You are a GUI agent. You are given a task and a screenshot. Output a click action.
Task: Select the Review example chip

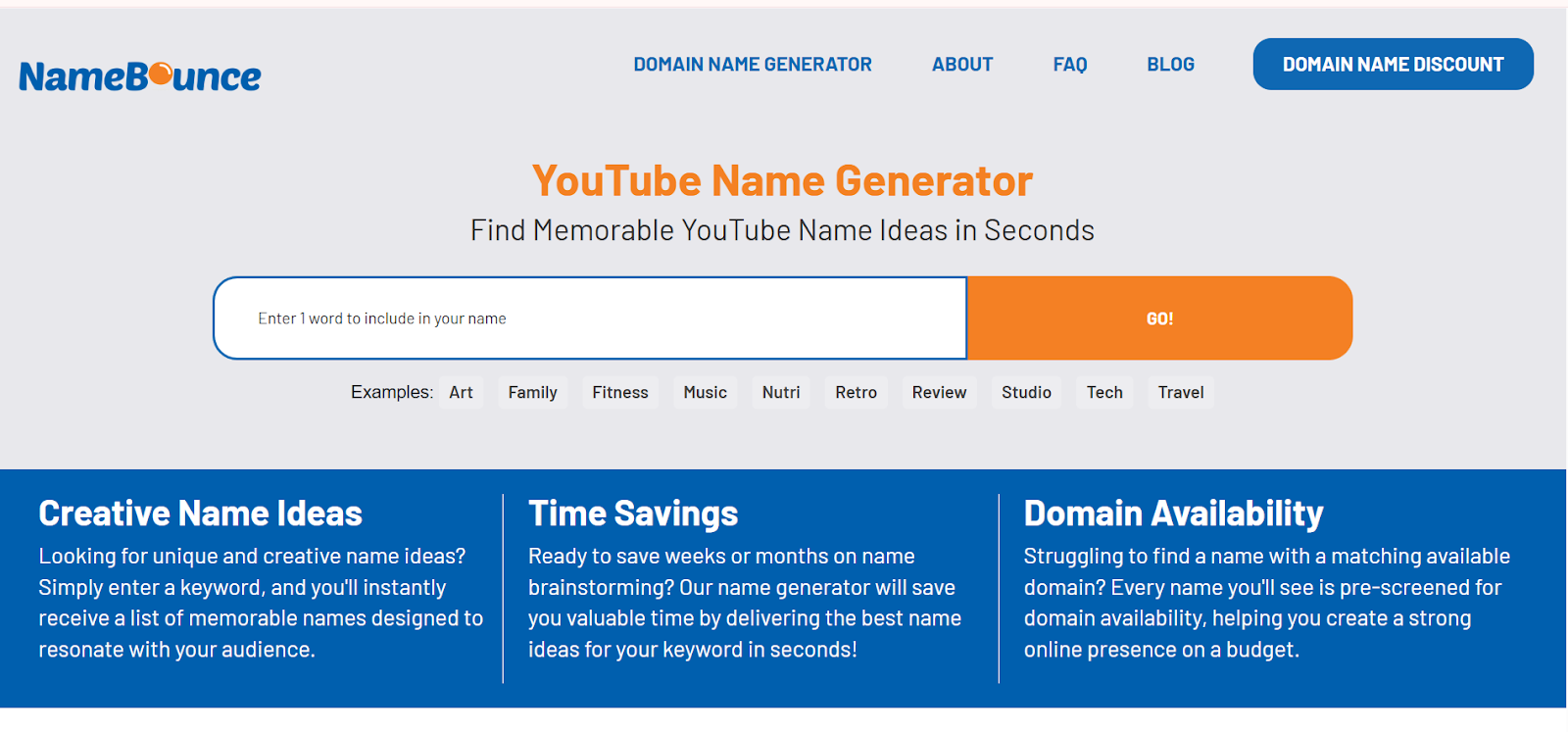pos(939,392)
